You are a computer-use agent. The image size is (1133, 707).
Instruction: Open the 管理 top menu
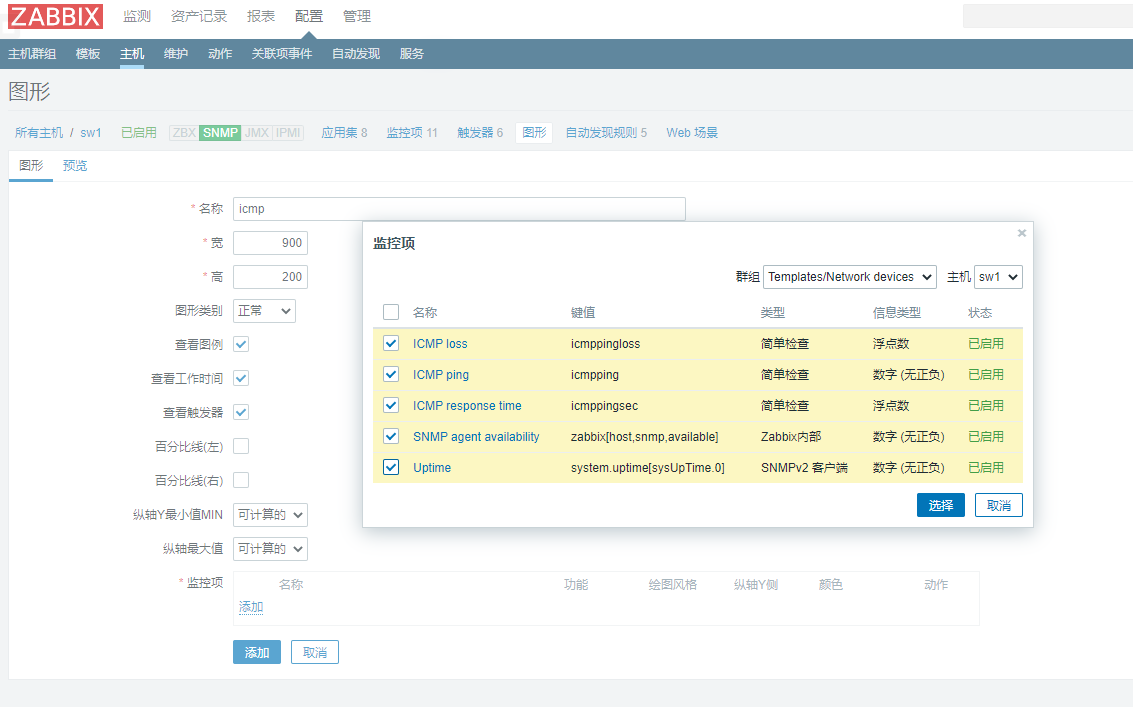point(356,16)
